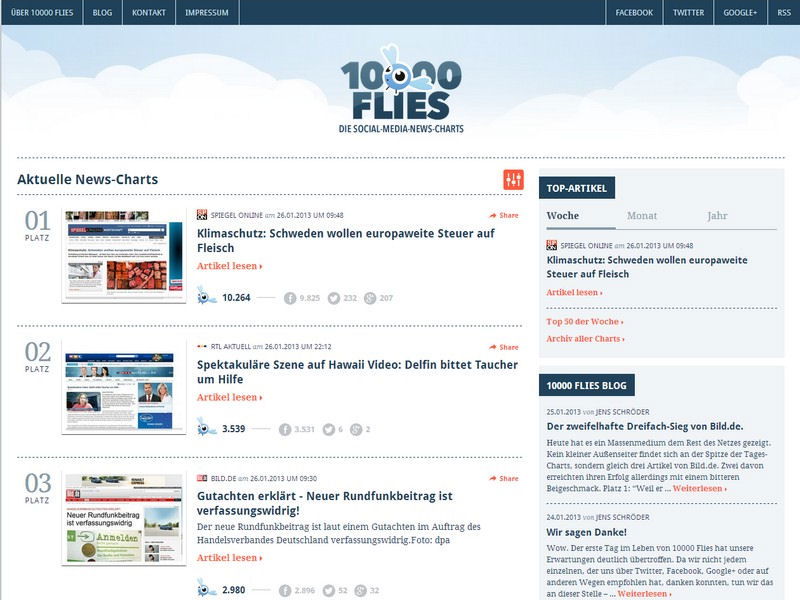The image size is (800, 600).
Task: Share the Hawaii Delfin article
Action: click(504, 347)
